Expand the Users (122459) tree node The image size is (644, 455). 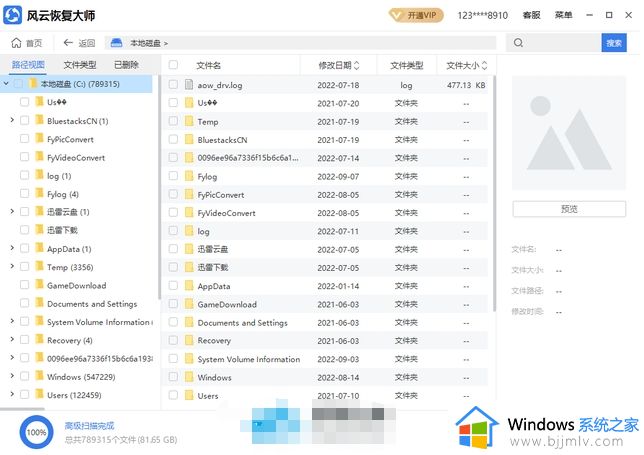[12, 394]
